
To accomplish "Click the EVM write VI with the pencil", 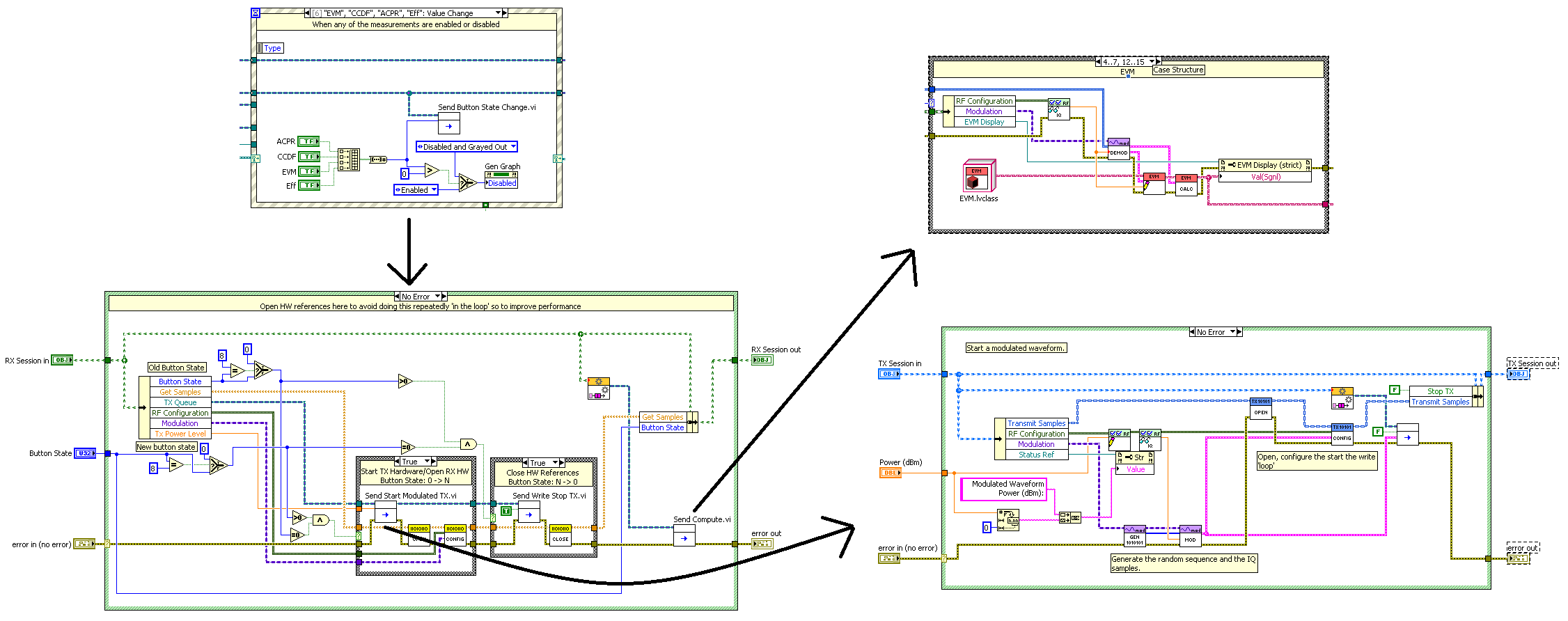I will [x=1154, y=184].
